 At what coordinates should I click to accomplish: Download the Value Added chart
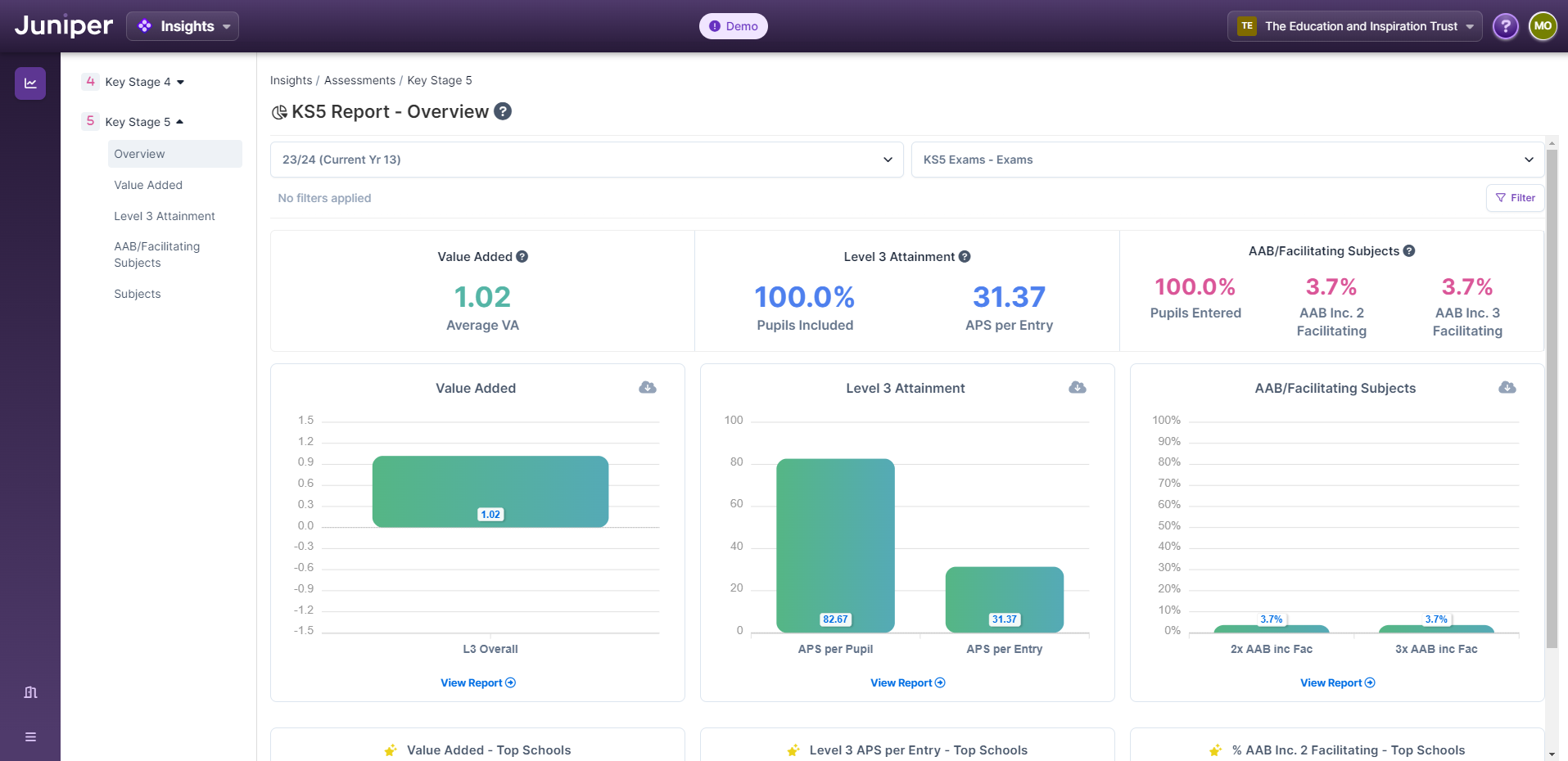(x=648, y=388)
